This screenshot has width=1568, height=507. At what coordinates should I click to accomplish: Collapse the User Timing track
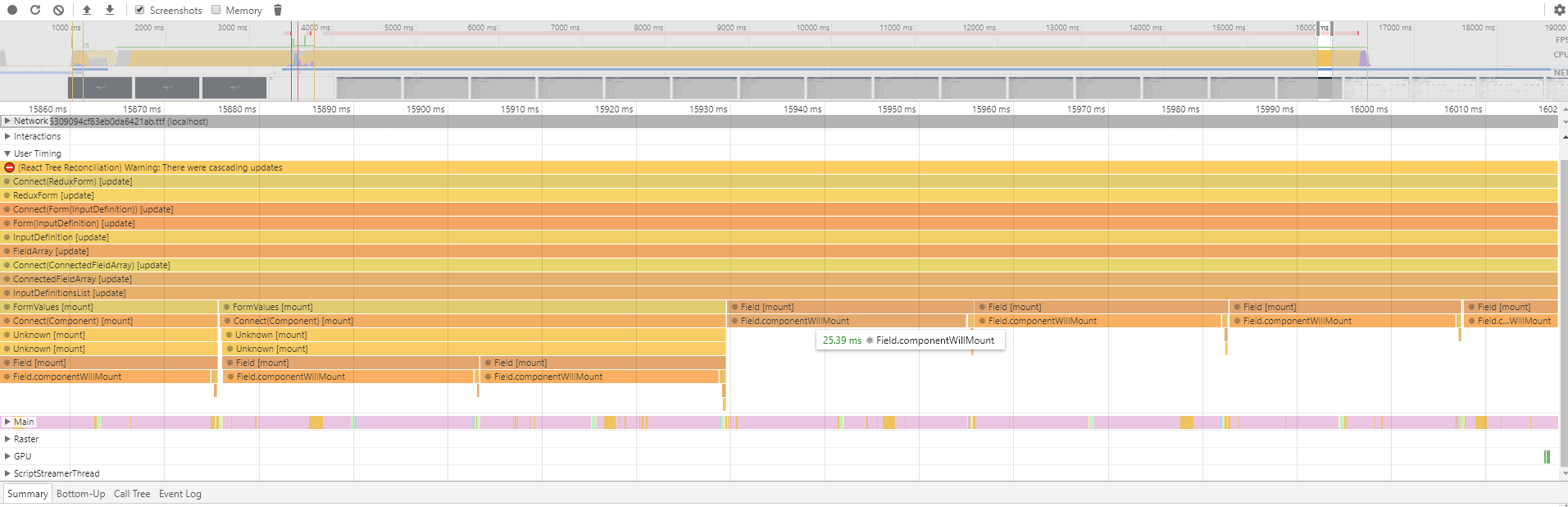(x=7, y=153)
